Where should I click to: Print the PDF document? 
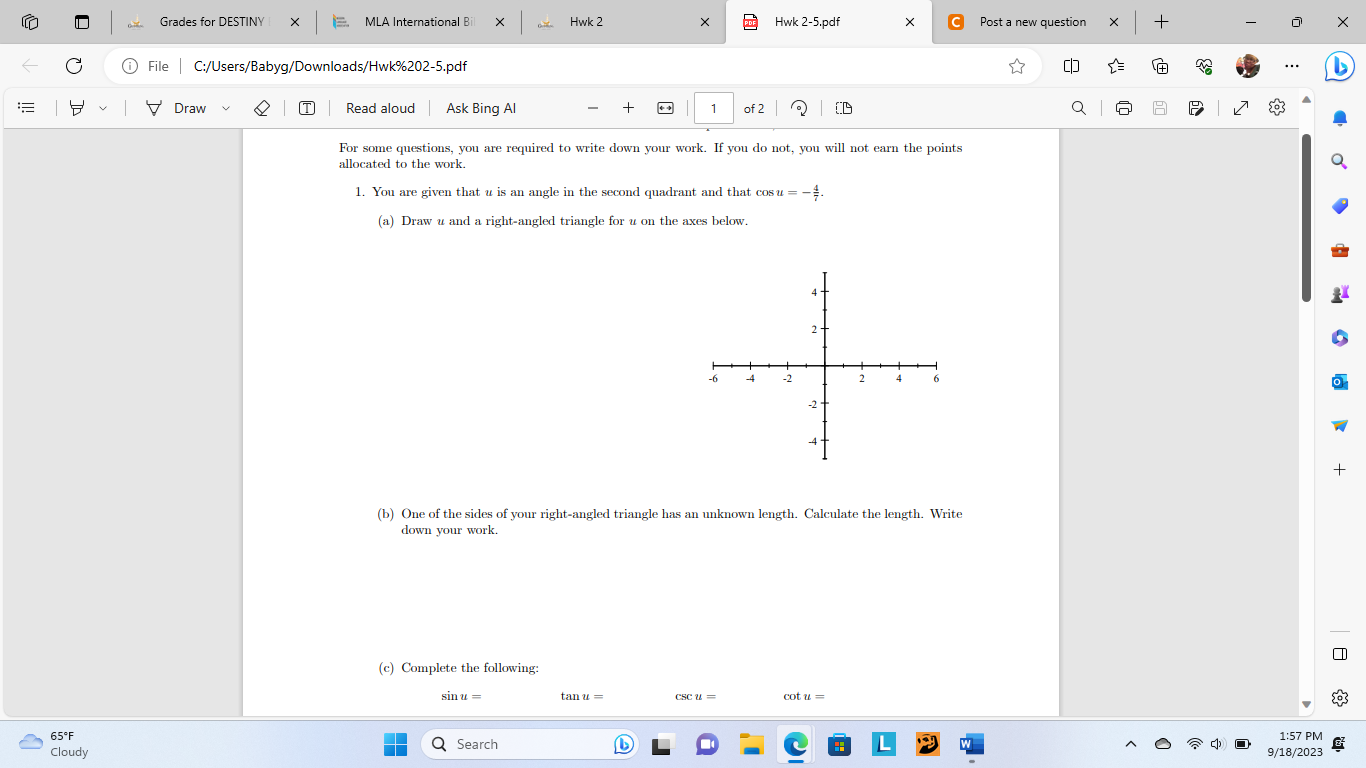(x=1124, y=108)
